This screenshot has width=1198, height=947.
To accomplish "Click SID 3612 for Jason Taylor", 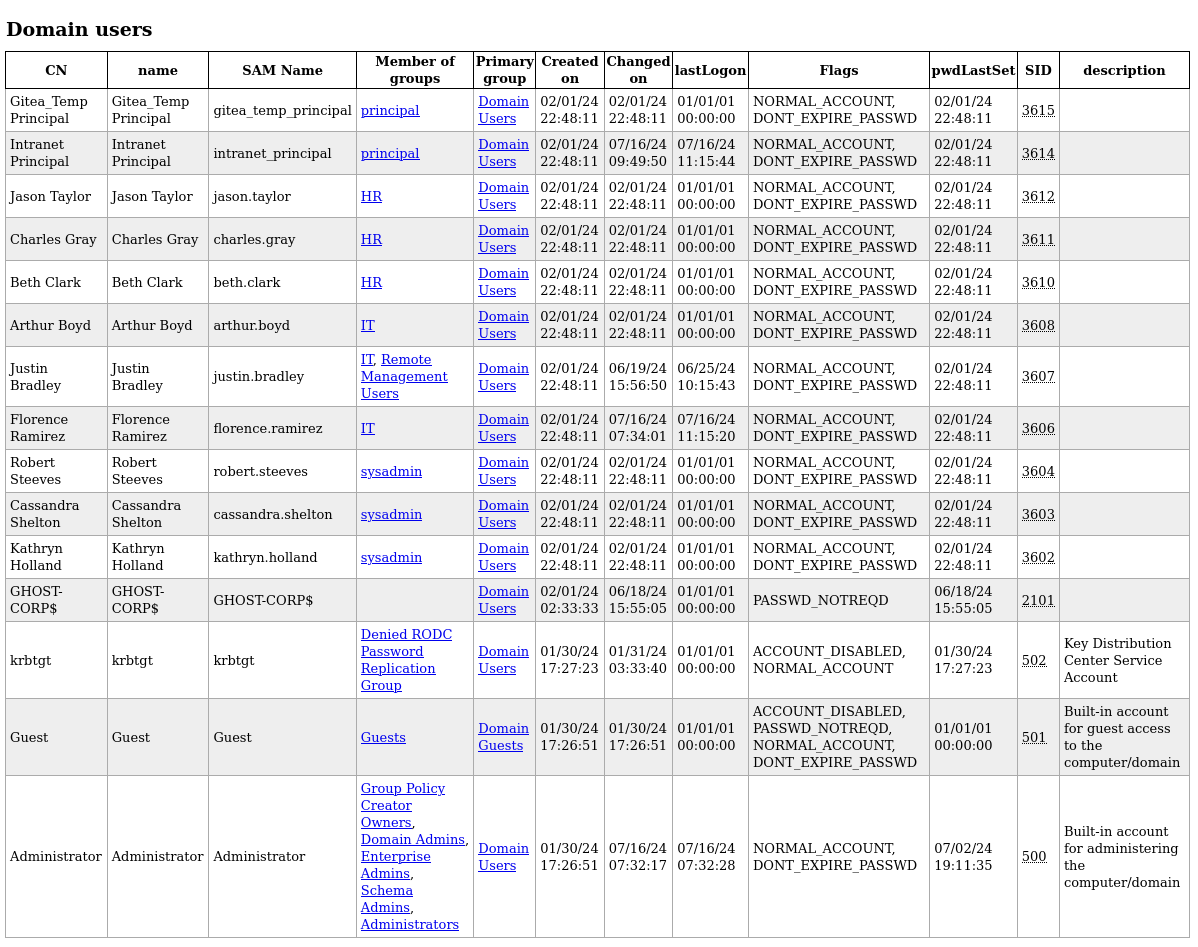I will (1038, 196).
